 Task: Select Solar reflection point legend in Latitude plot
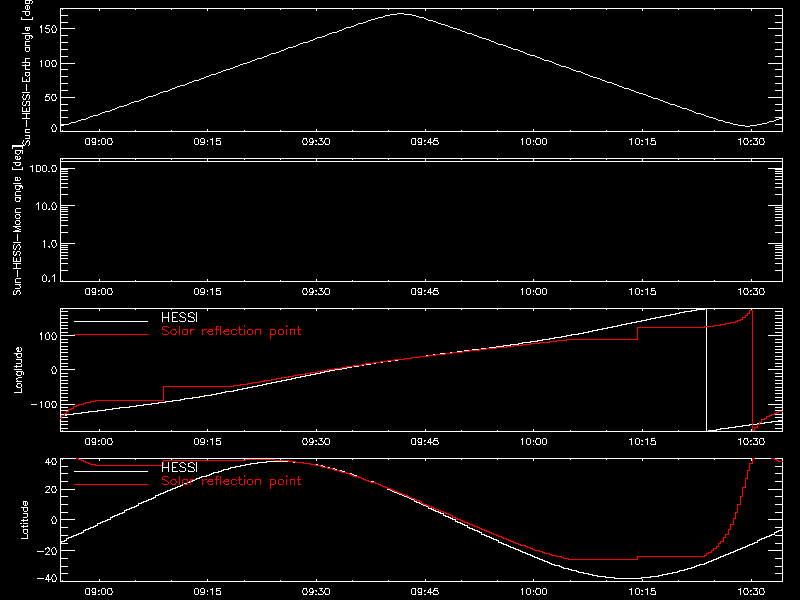pos(231,481)
